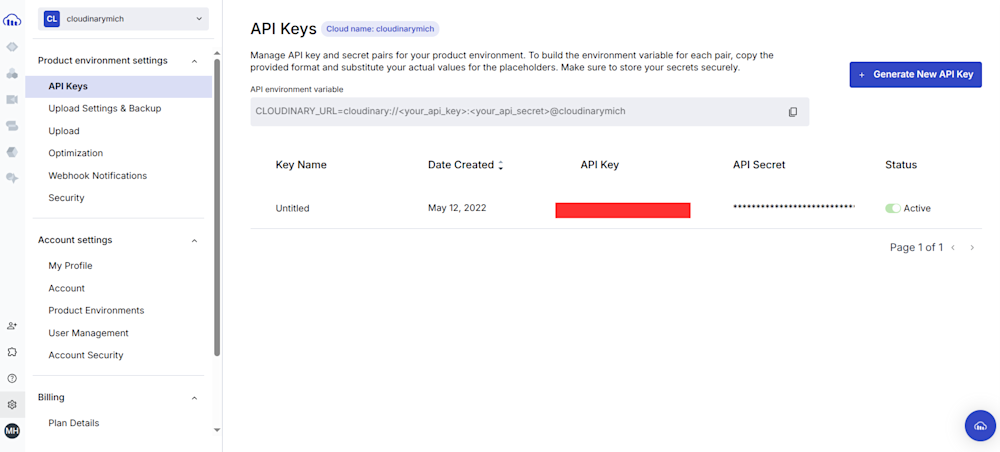1000x452 pixels.
Task: Open the cloudinarymich environment dropdown
Action: (x=123, y=19)
